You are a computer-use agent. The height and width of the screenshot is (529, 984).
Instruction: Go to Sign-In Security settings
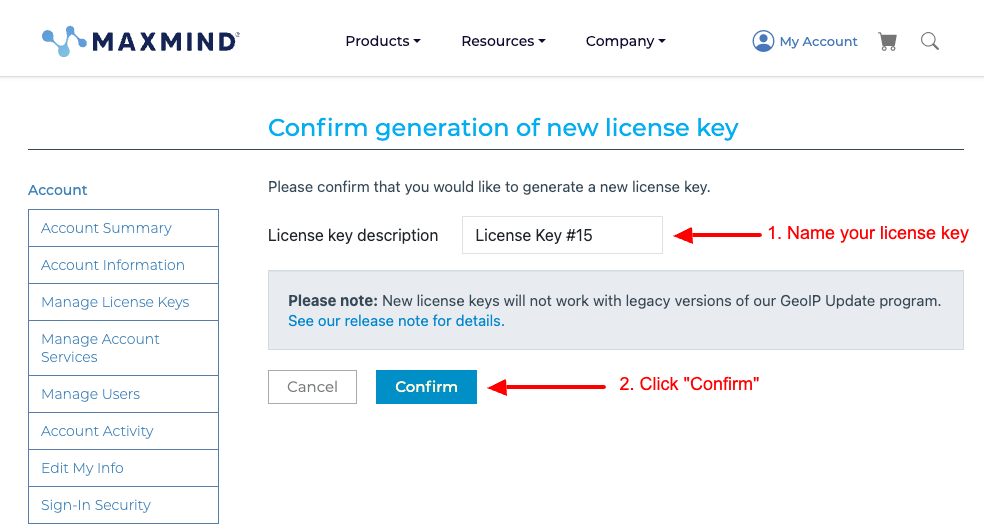(x=124, y=505)
